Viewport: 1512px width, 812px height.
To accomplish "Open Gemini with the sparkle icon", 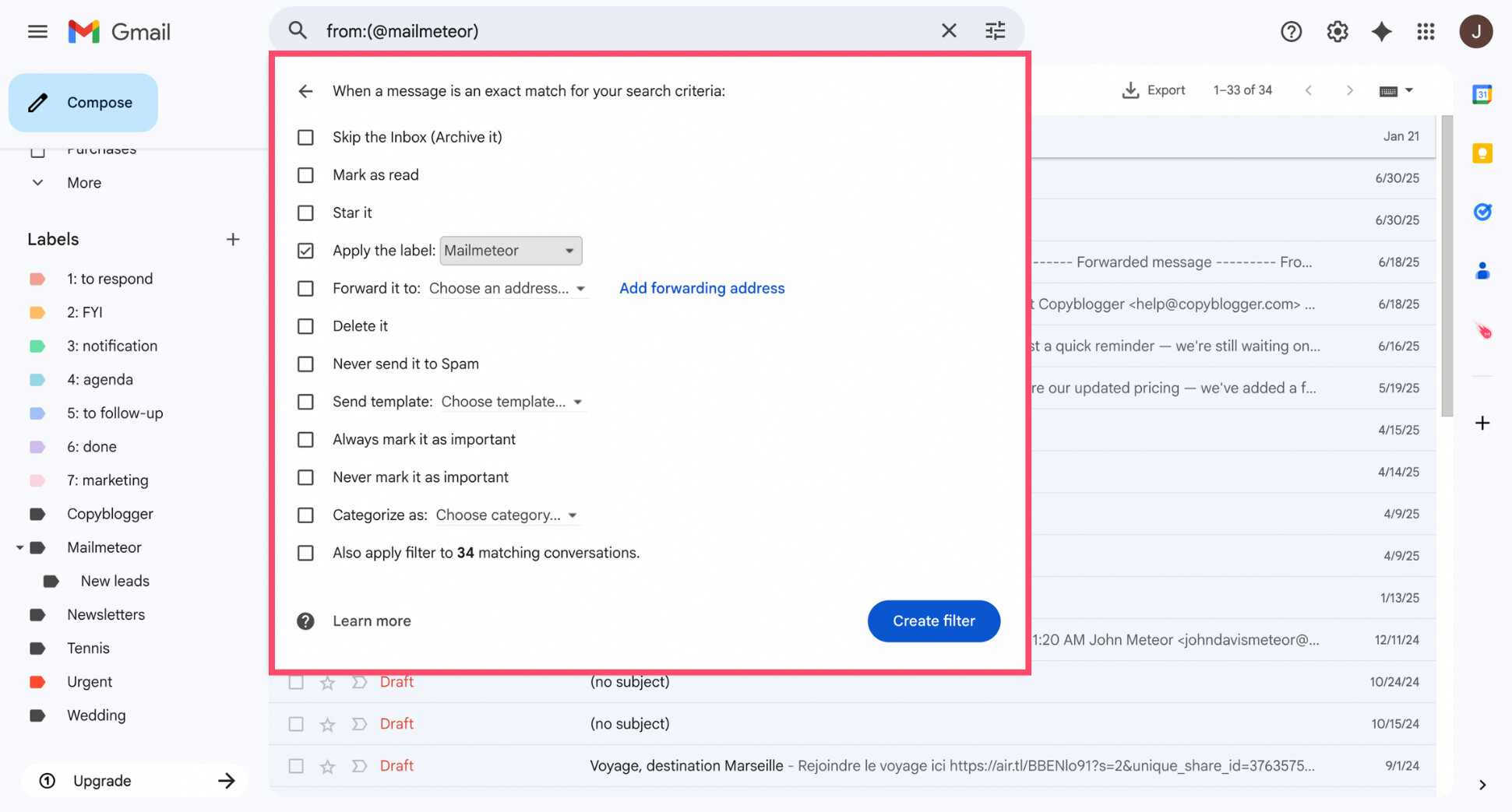I will pos(1381,31).
